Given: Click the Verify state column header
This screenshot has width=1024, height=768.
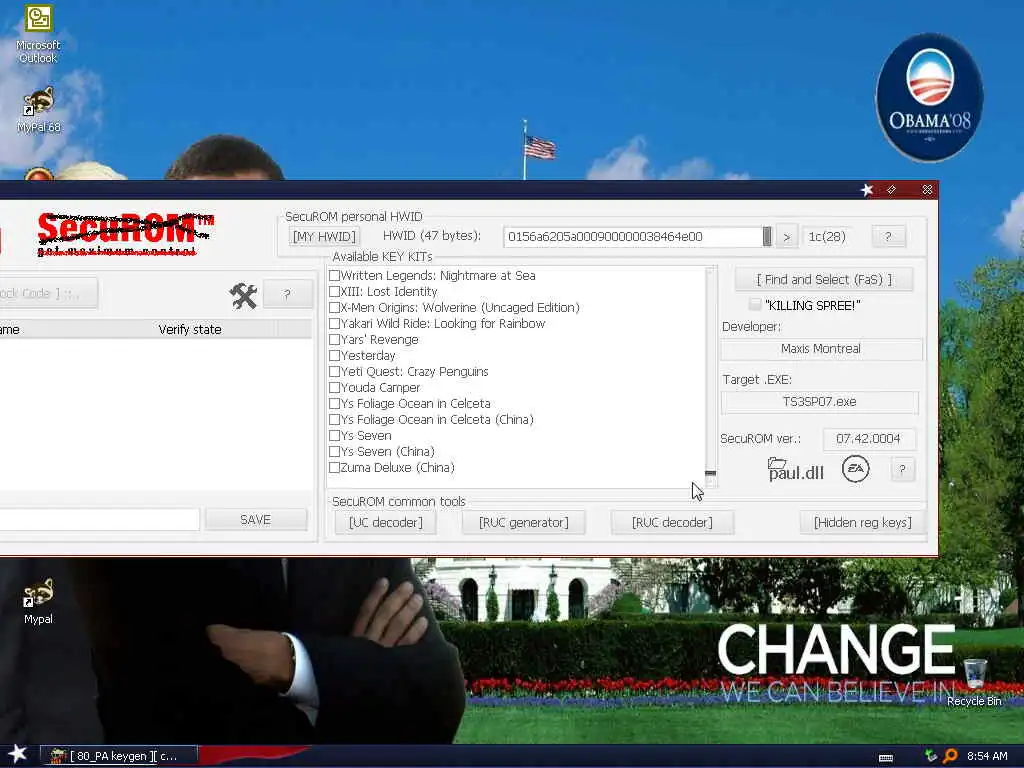Looking at the screenshot, I should point(190,330).
